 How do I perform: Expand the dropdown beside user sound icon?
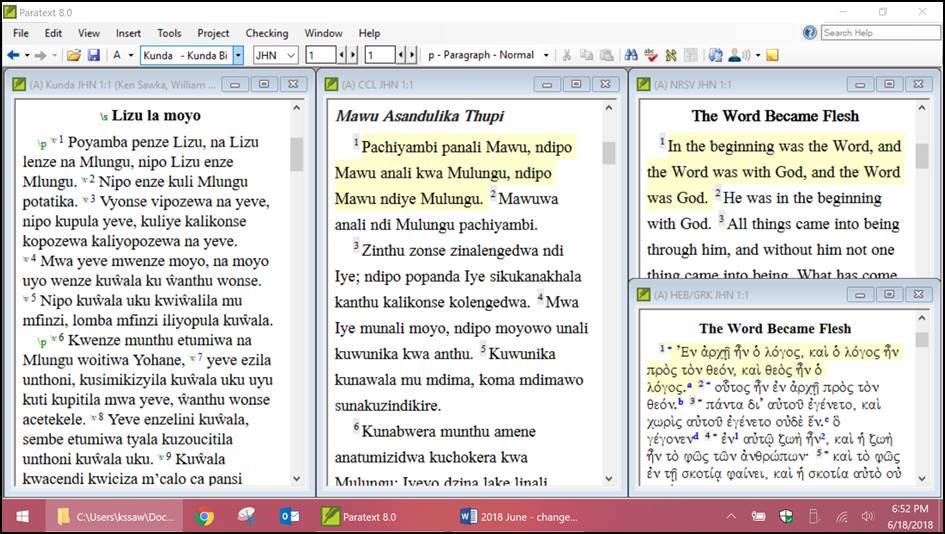click(758, 55)
